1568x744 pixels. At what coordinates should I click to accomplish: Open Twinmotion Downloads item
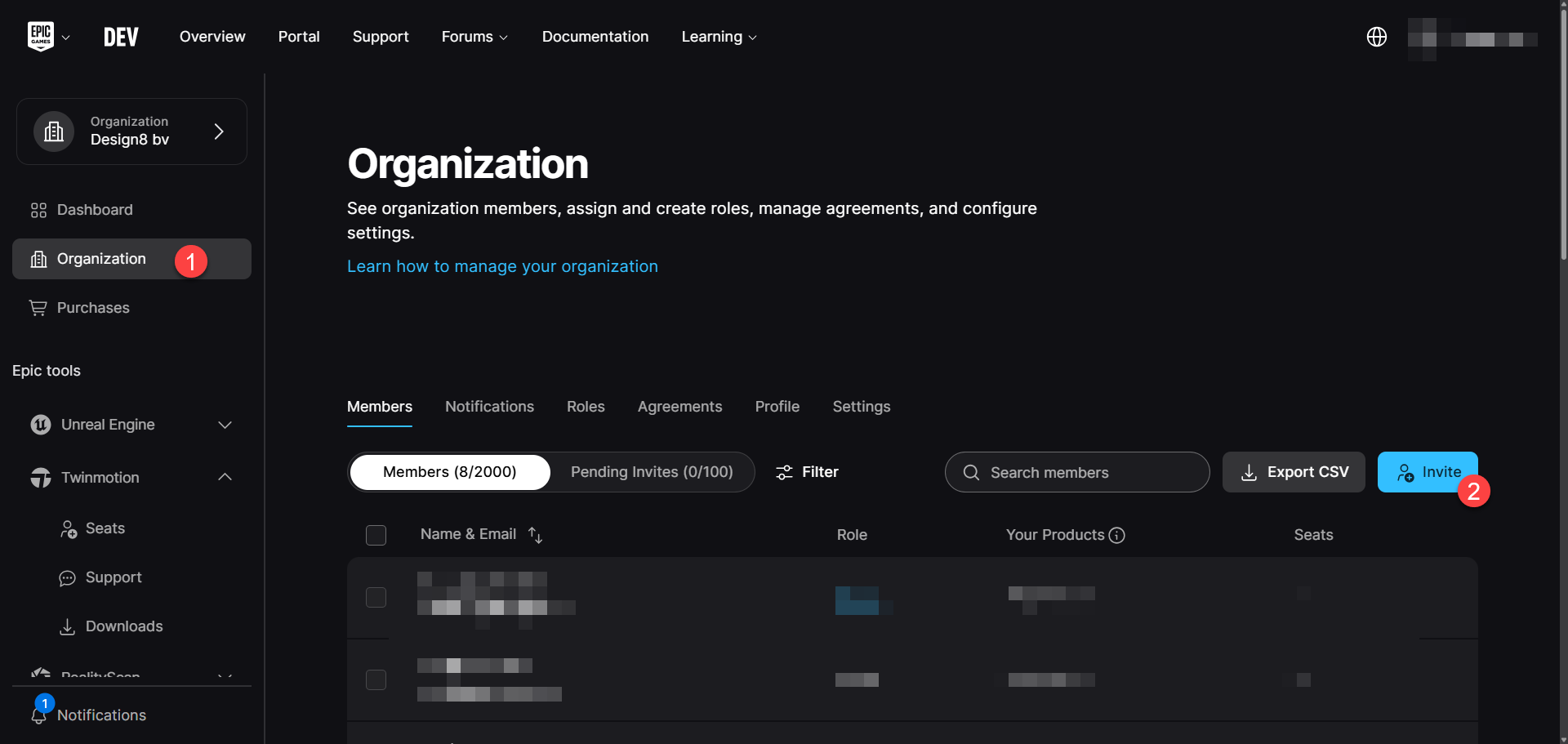(124, 626)
